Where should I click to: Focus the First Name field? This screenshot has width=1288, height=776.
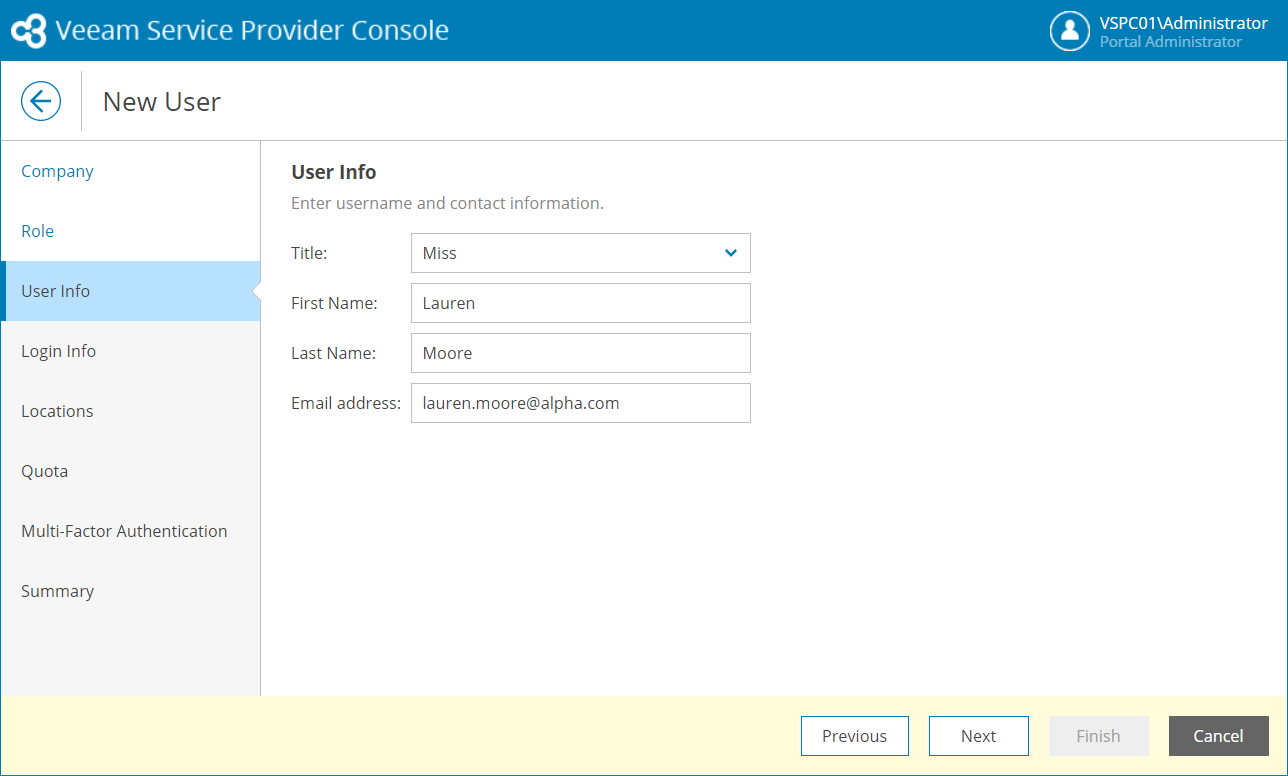coord(581,303)
